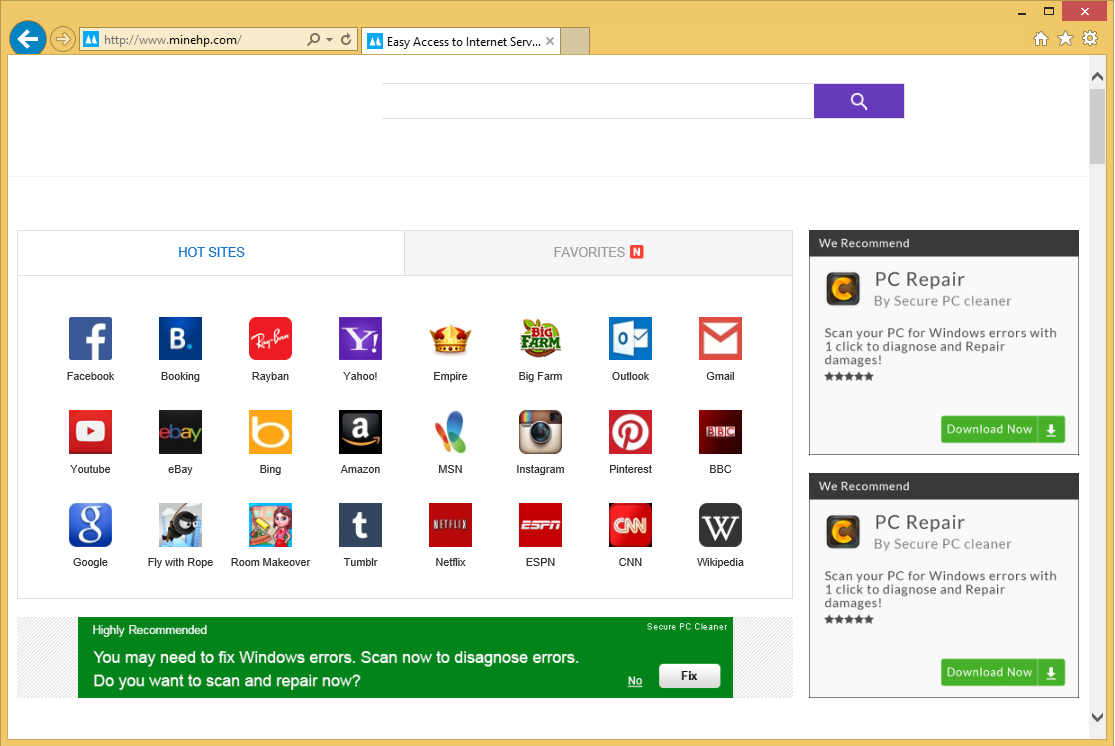Select the HOT SITES tab
Screen dimensions: 1115x746
(x=211, y=252)
